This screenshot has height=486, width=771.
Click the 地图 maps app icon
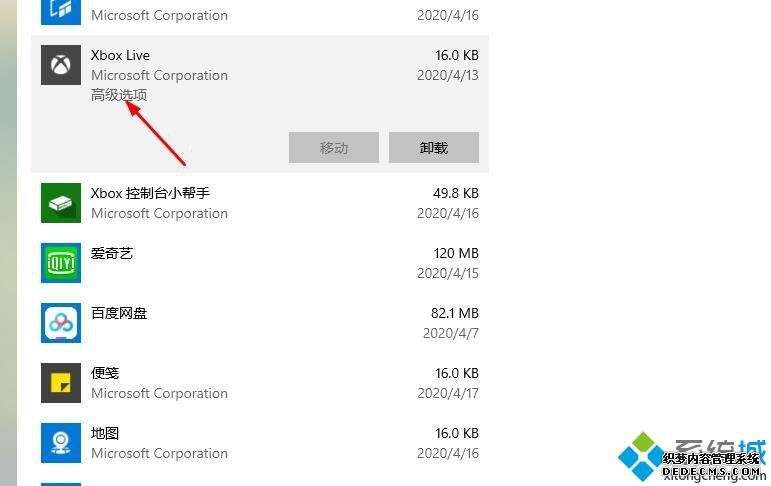60,443
